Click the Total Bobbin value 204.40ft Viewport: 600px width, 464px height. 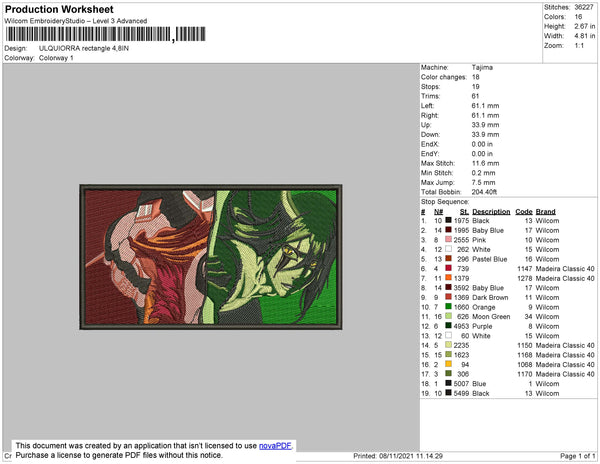tap(484, 192)
